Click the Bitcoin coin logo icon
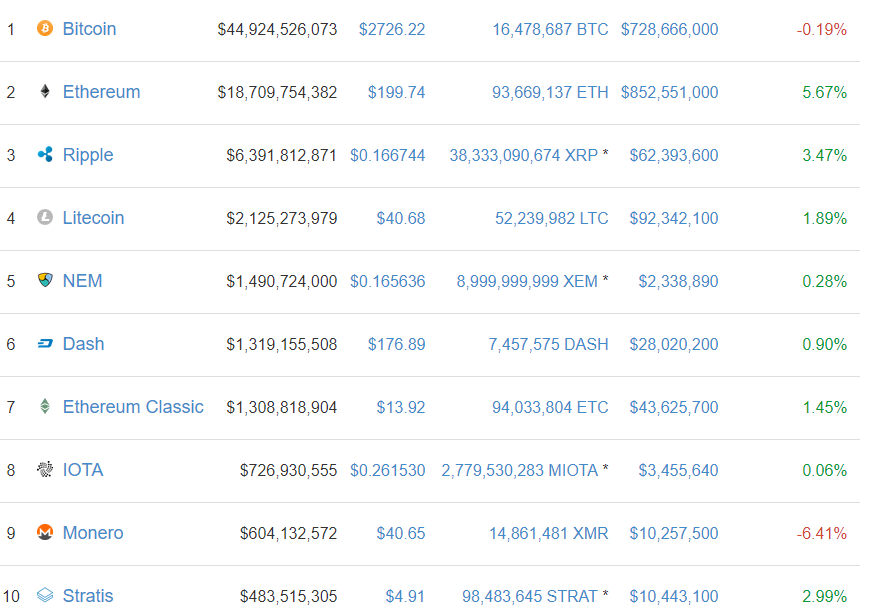This screenshot has height=616, width=876. coord(45,28)
